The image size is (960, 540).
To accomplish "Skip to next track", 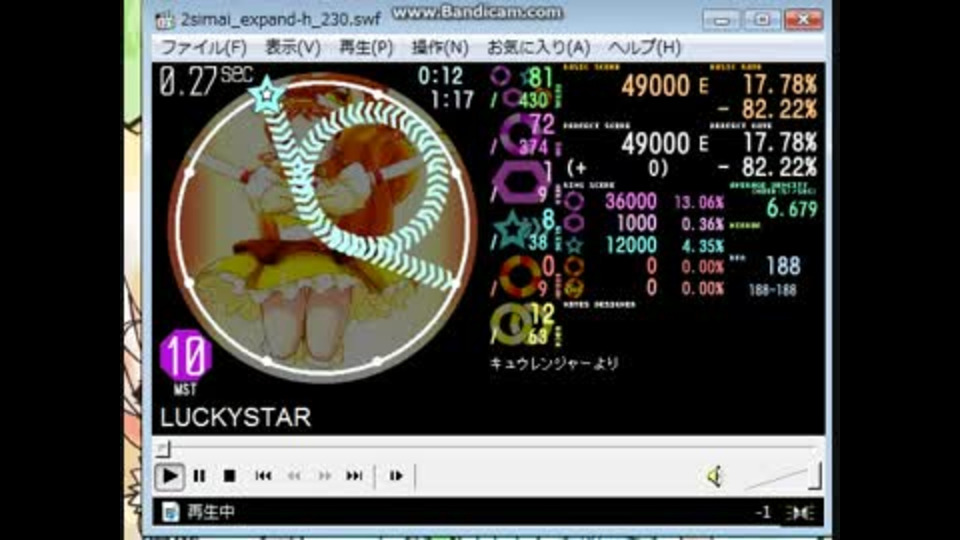I will 354,476.
